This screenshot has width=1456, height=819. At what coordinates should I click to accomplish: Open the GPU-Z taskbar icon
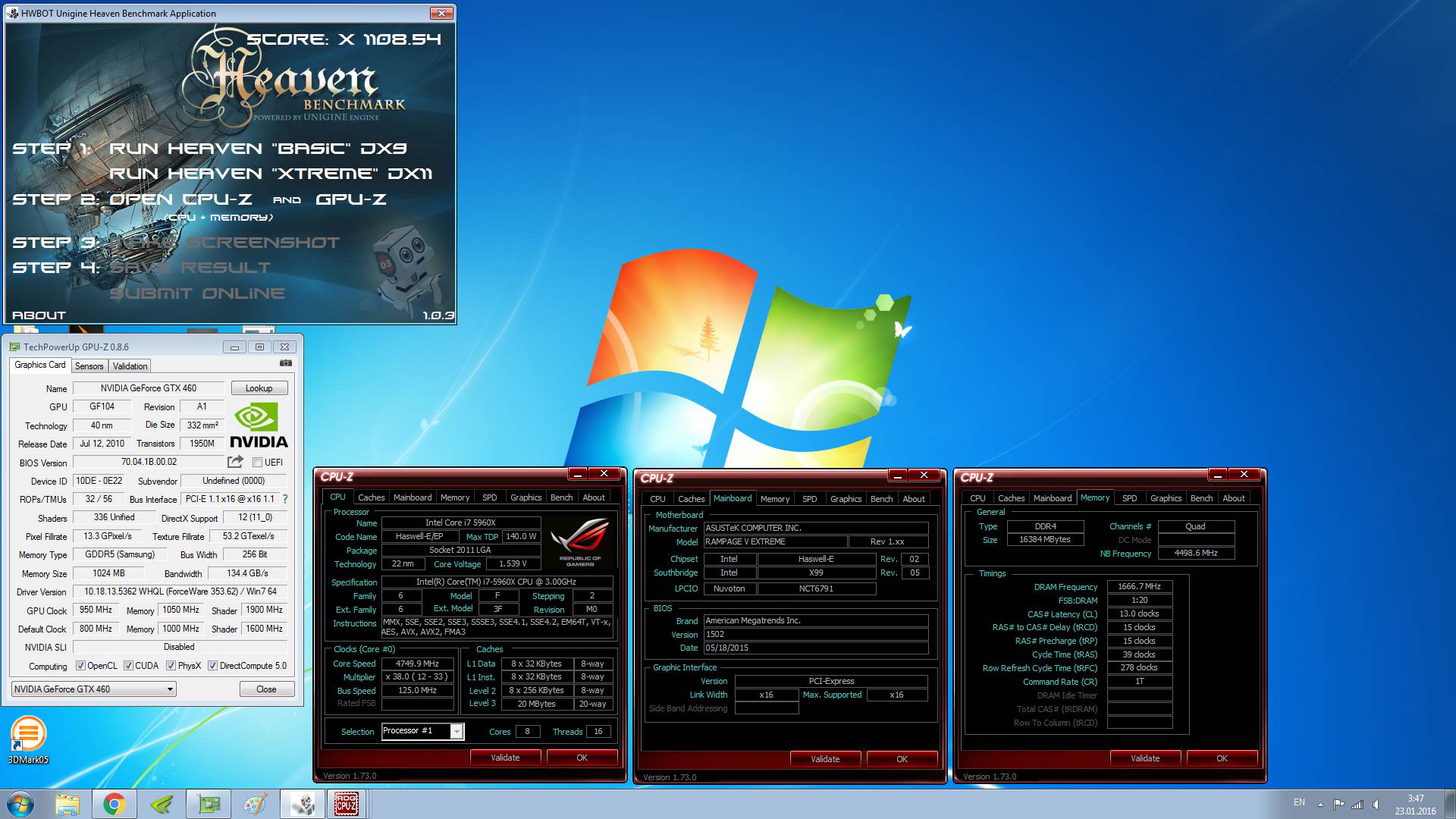(x=209, y=804)
